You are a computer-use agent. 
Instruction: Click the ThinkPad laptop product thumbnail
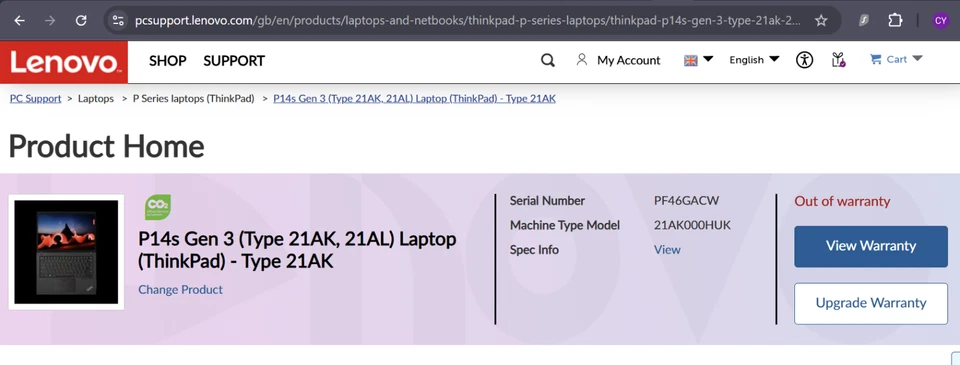click(66, 252)
